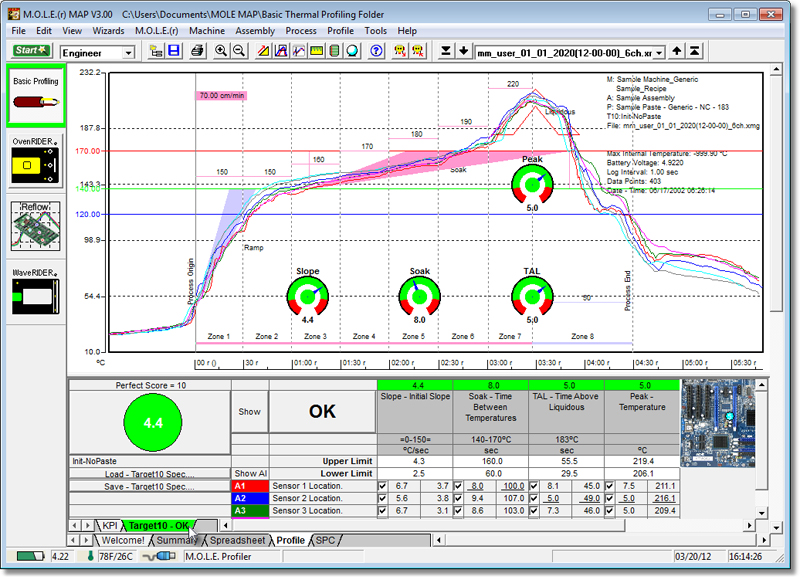Open the Assembly menu
The width and height of the screenshot is (800, 578).
pyautogui.click(x=255, y=31)
